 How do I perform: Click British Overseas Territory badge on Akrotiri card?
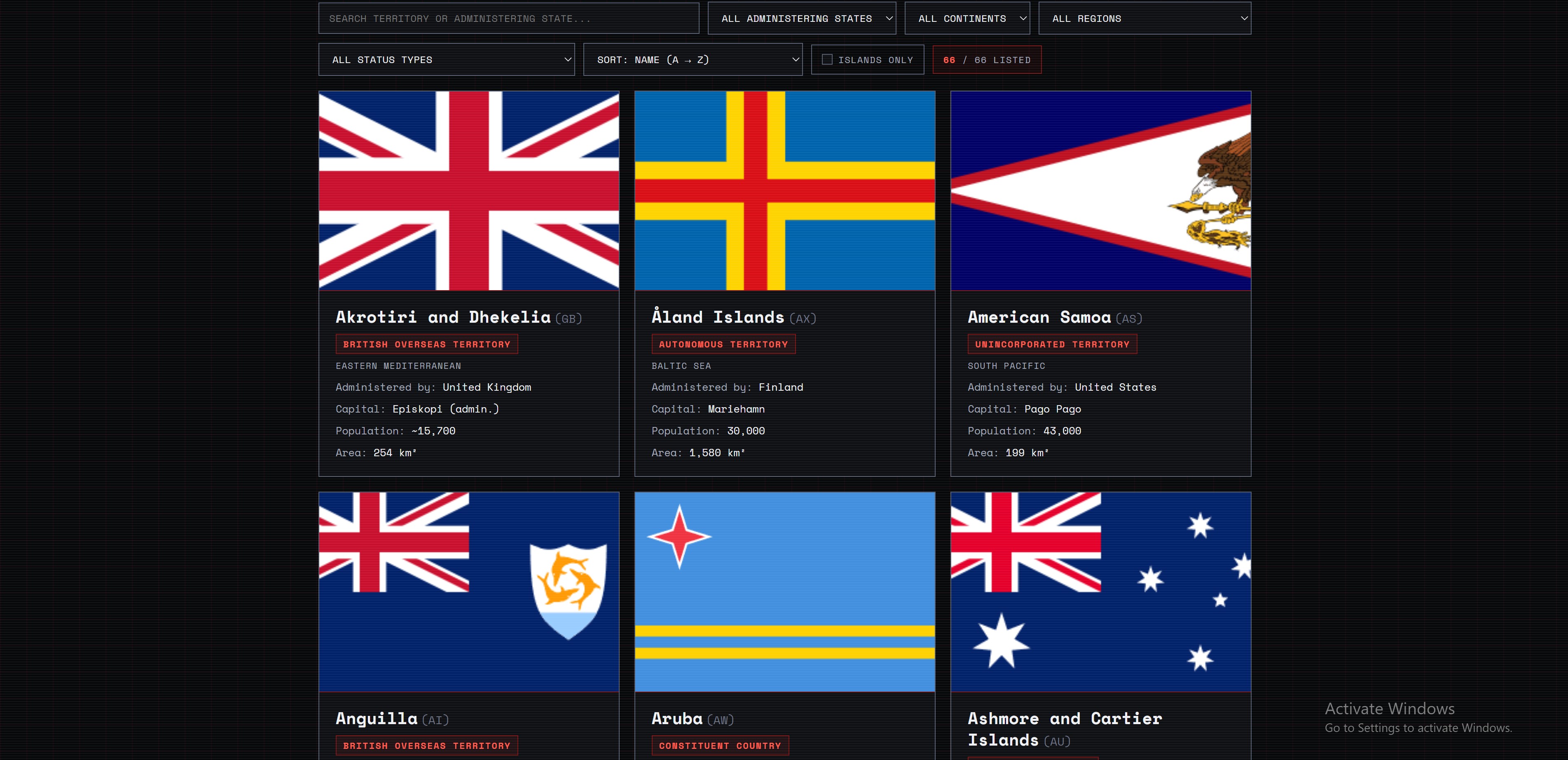[427, 344]
